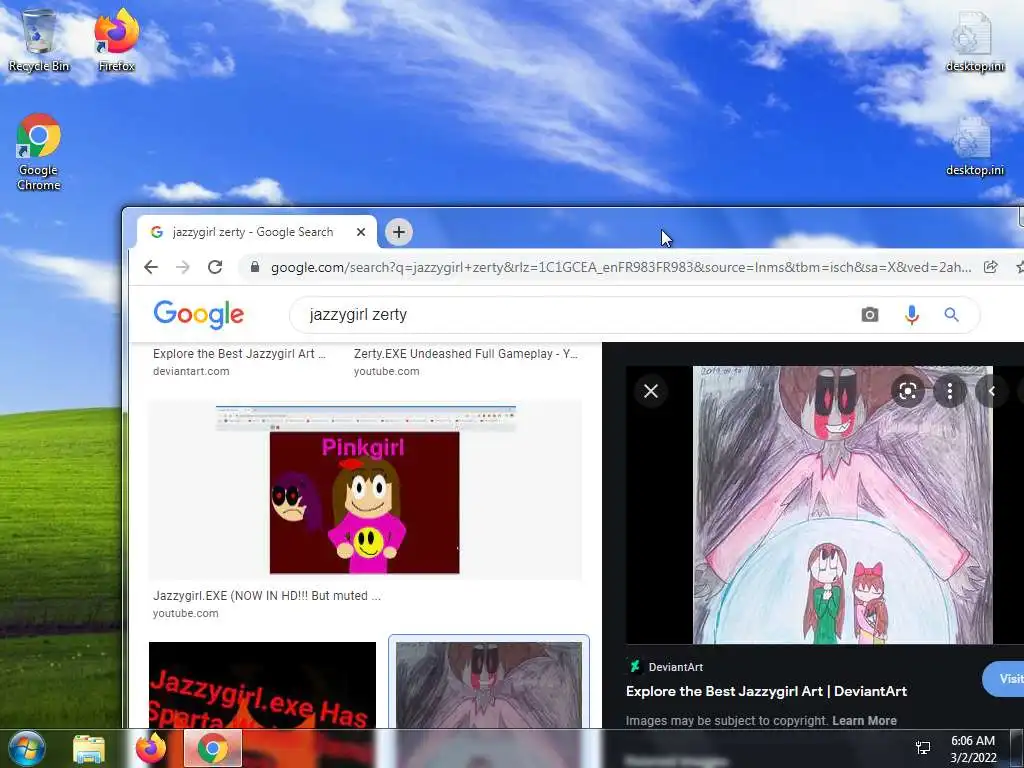Open the Google Chrome desktop shortcut
The image size is (1024, 768).
click(x=39, y=152)
